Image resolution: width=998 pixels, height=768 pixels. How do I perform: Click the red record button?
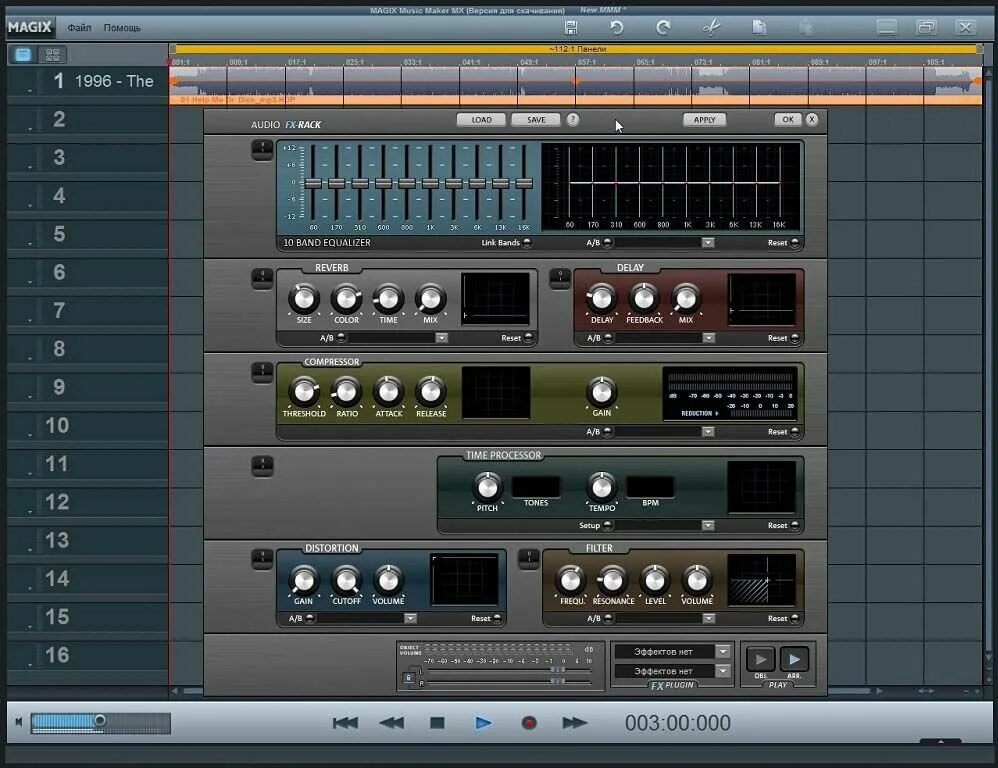tap(529, 723)
